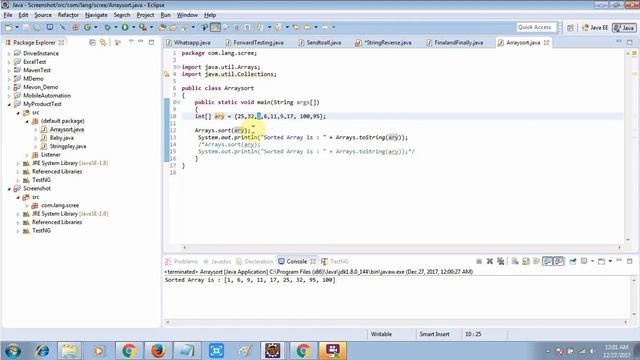
Task: Click the console horizontal scrollbar
Action: point(396,322)
